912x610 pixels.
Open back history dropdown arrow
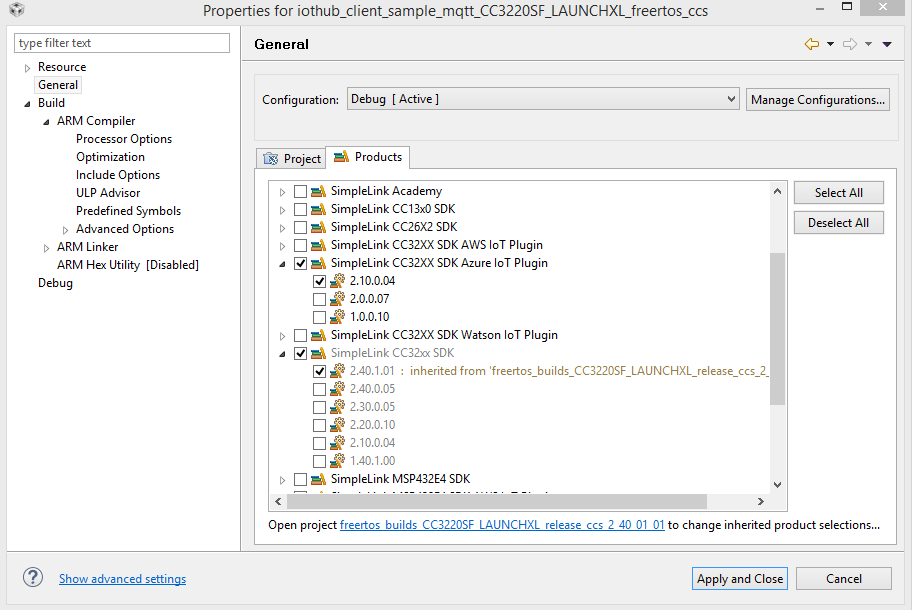pos(831,44)
